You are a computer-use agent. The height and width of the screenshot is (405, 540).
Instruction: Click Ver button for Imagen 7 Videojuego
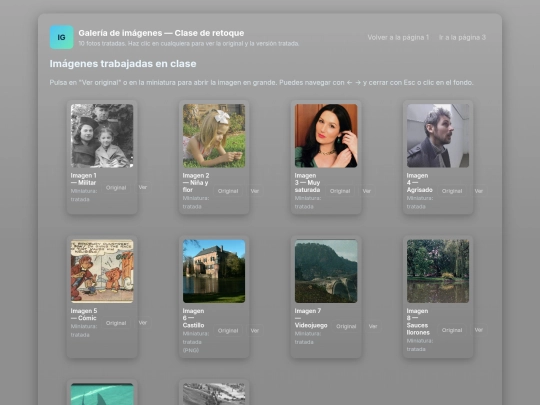tap(373, 326)
